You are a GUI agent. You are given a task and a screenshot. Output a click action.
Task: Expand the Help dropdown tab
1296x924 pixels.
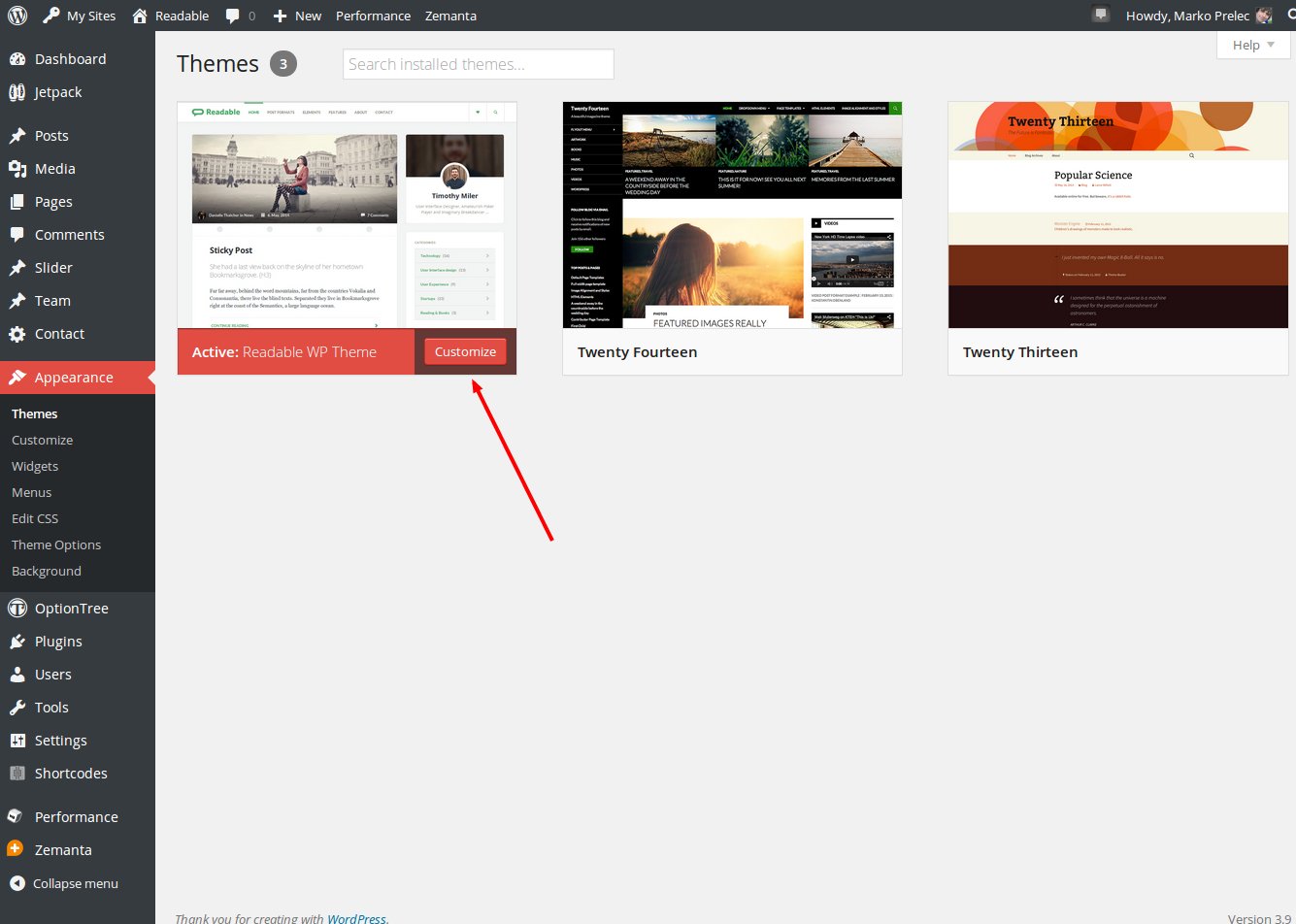(x=1253, y=45)
